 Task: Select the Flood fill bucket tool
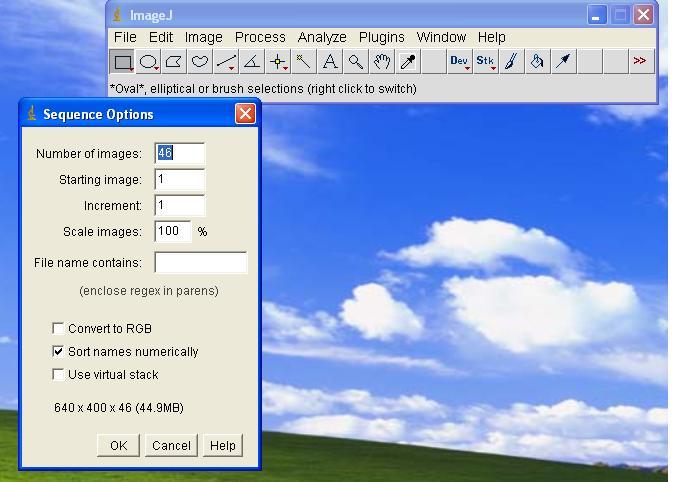(537, 62)
